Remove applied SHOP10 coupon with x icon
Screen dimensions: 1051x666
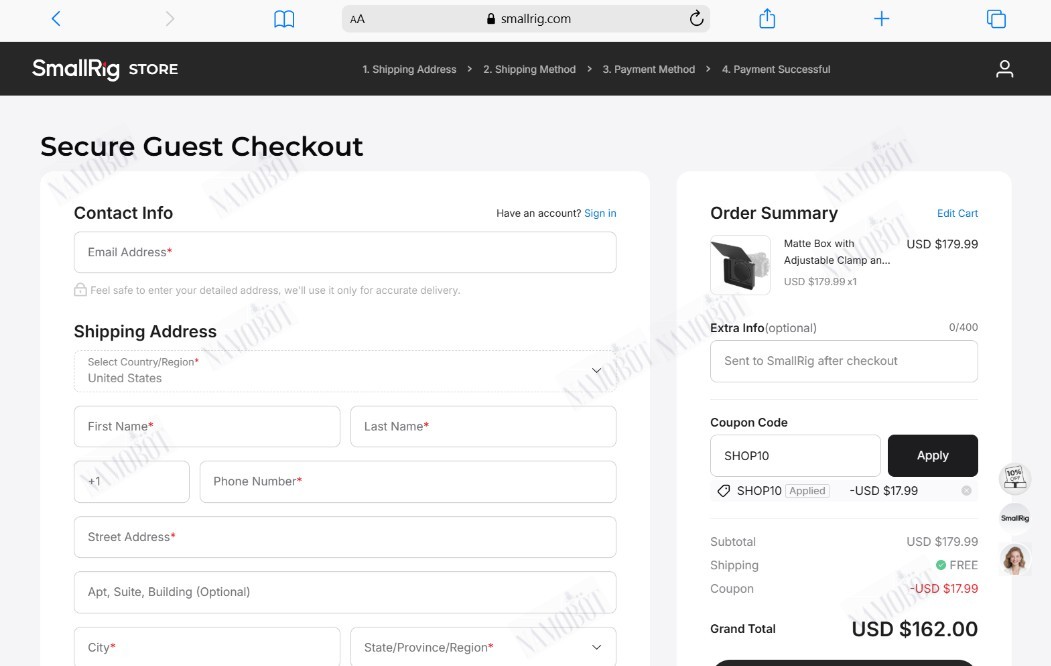966,490
